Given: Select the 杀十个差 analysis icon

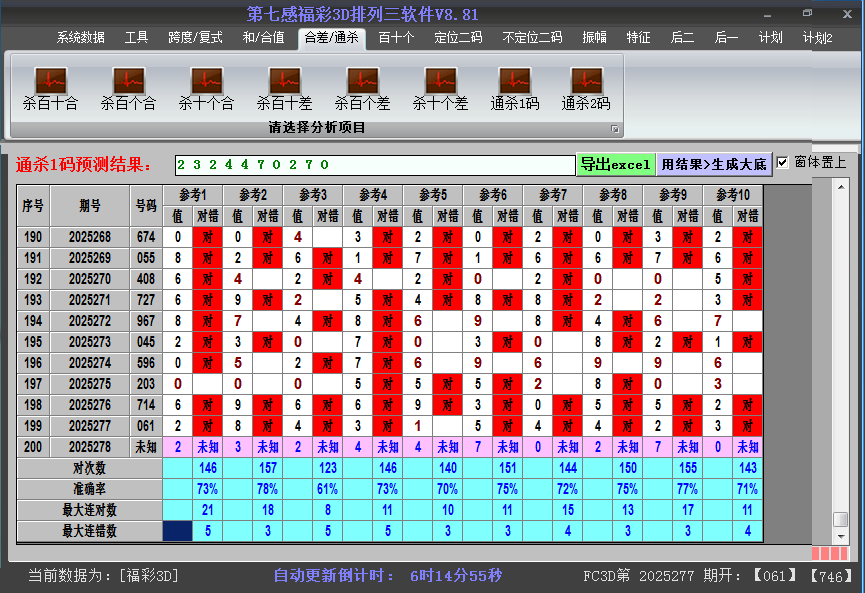Looking at the screenshot, I should [x=439, y=90].
